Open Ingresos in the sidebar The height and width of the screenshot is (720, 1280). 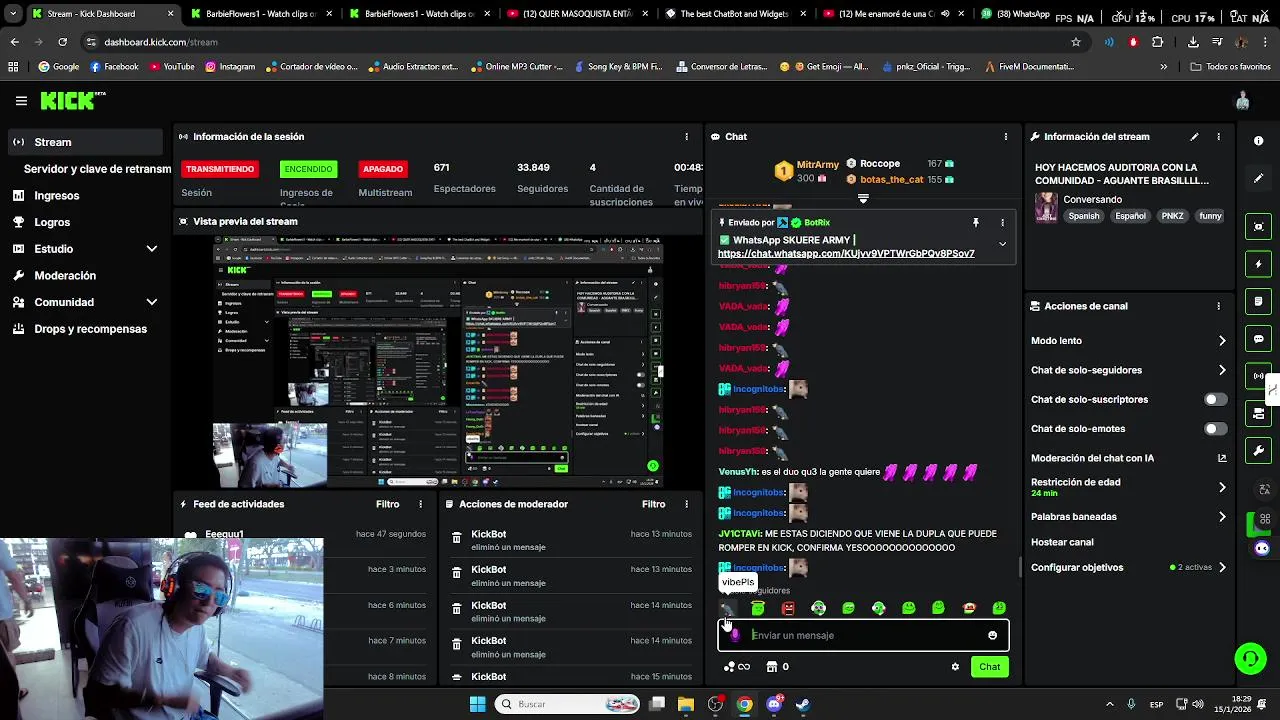[x=56, y=196]
